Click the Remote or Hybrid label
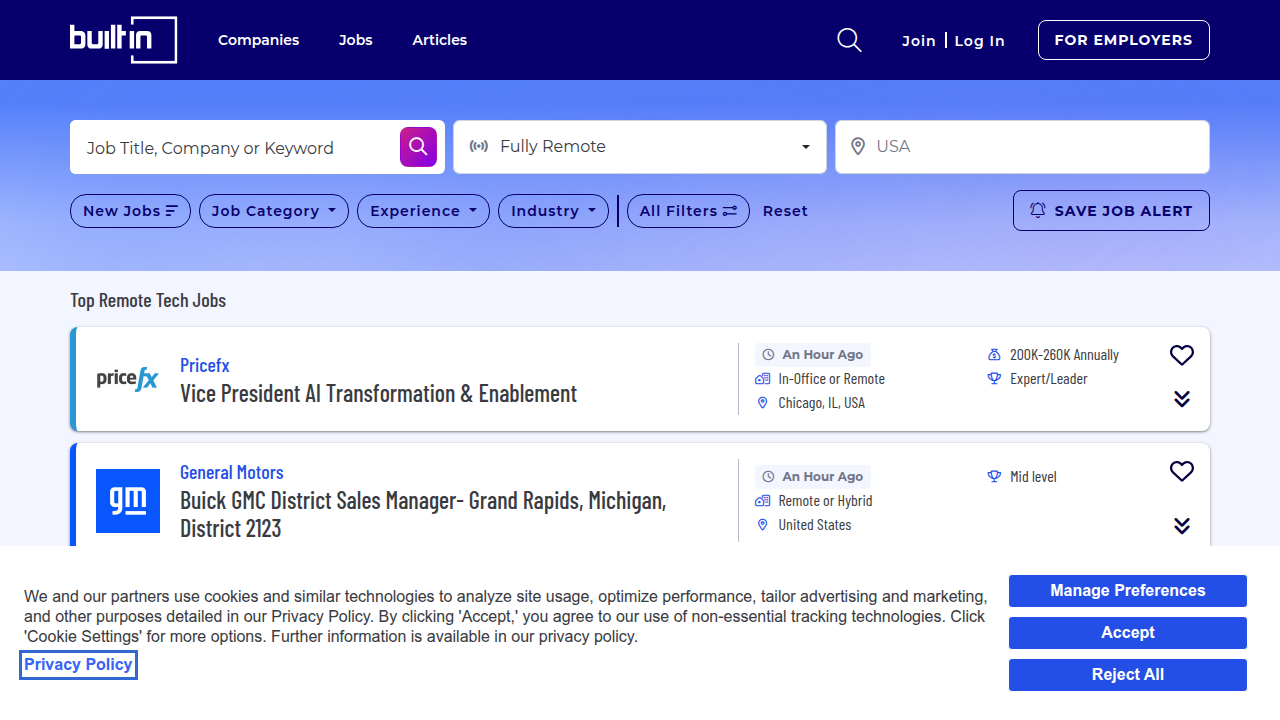The image size is (1280, 720). click(826, 501)
